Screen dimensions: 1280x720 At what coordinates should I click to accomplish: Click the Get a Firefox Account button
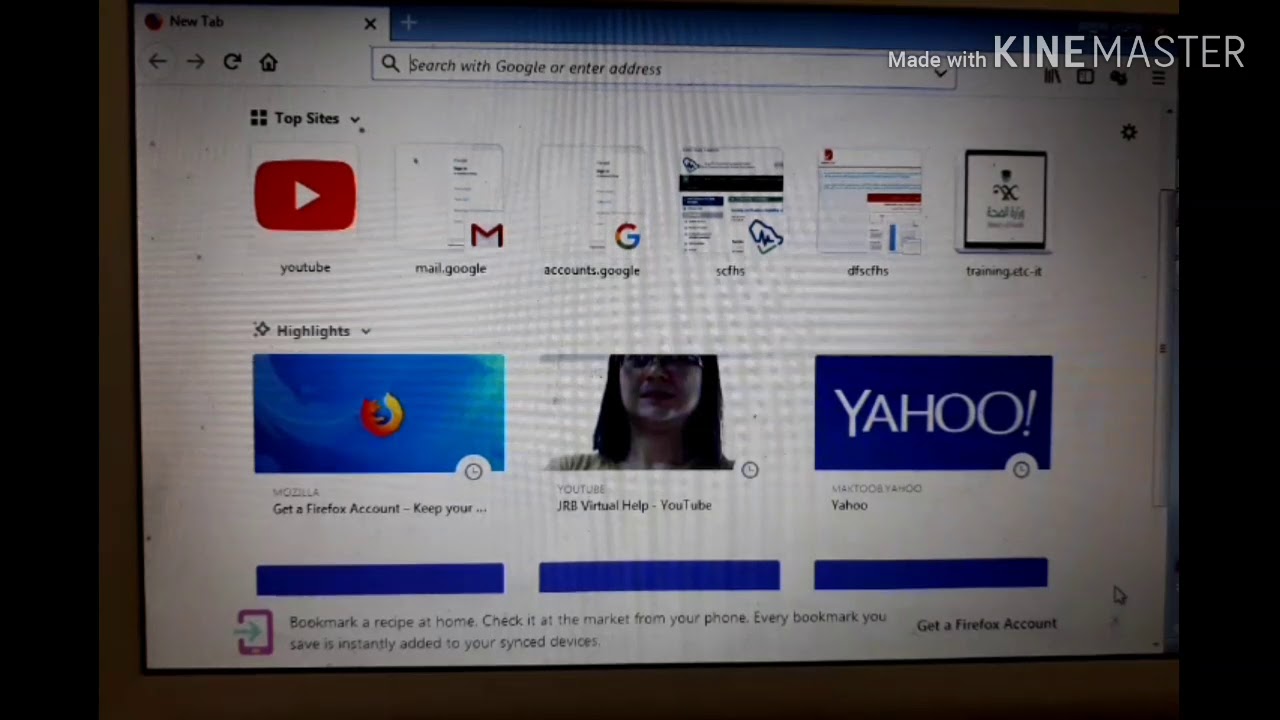(986, 624)
